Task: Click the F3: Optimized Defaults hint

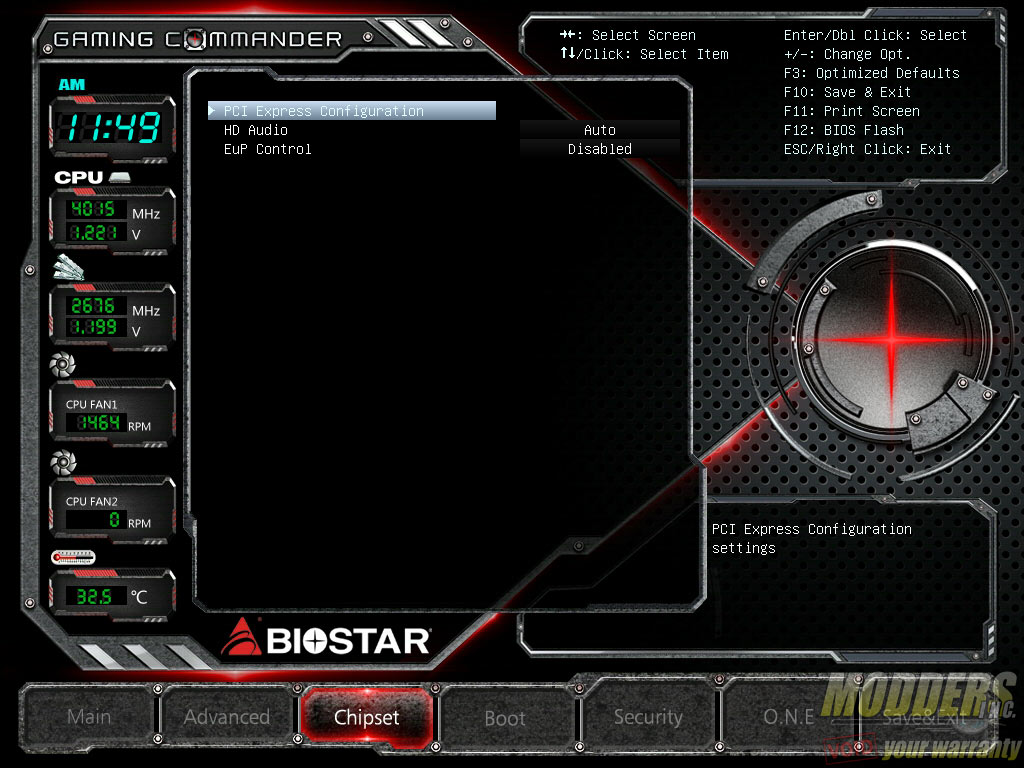Action: [871, 73]
